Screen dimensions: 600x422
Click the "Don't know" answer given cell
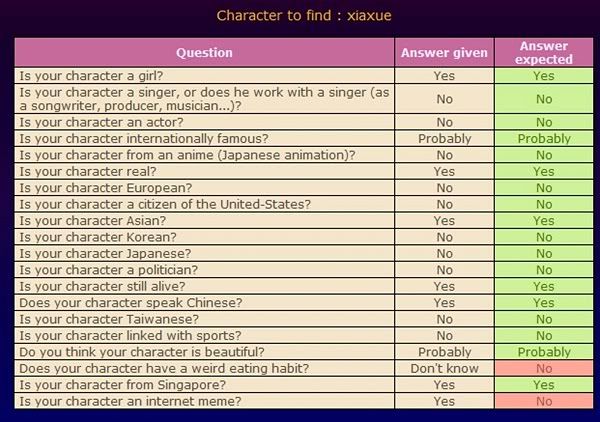[x=444, y=368]
